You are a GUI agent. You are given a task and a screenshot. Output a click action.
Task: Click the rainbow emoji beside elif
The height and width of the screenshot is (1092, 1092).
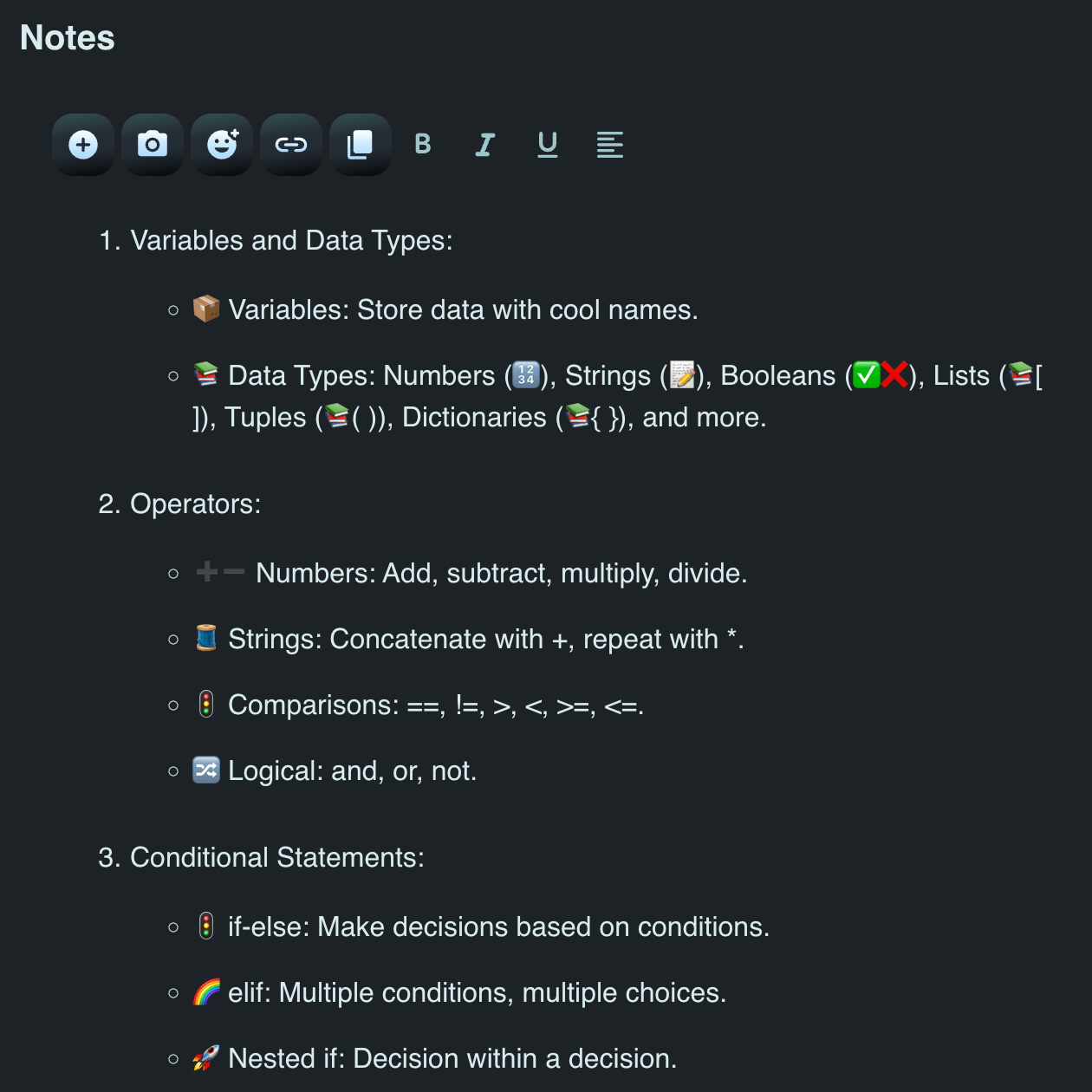coord(206,991)
